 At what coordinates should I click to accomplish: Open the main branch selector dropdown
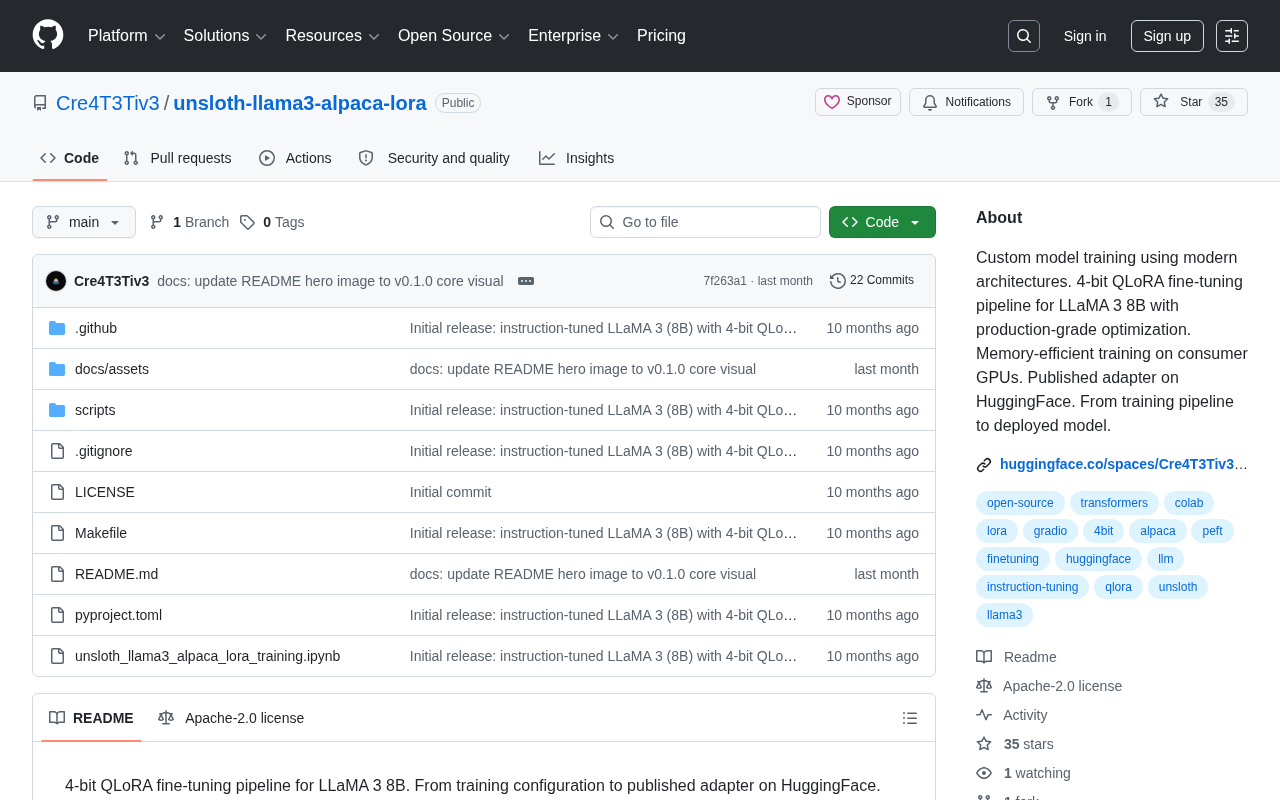(84, 222)
